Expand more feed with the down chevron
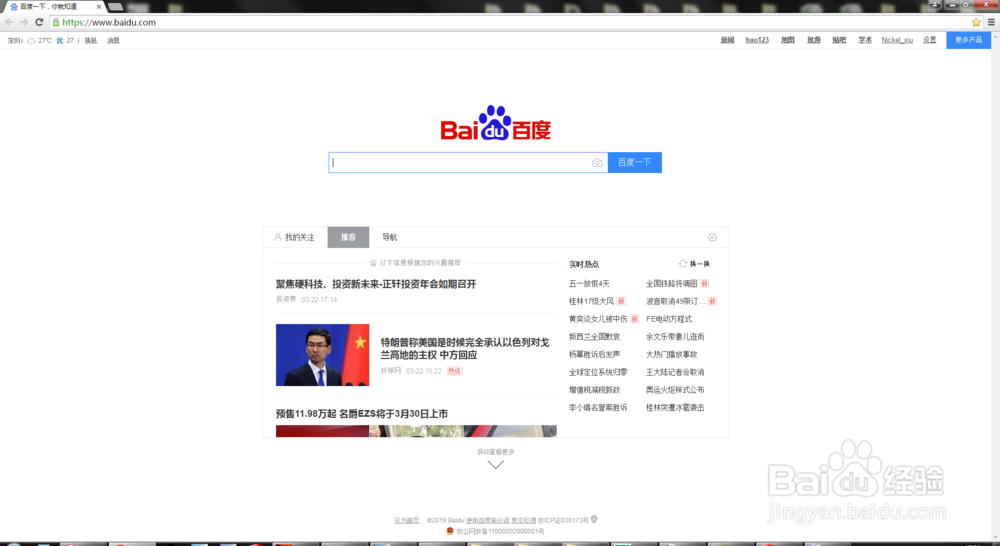The height and width of the screenshot is (546, 1000). click(x=496, y=465)
